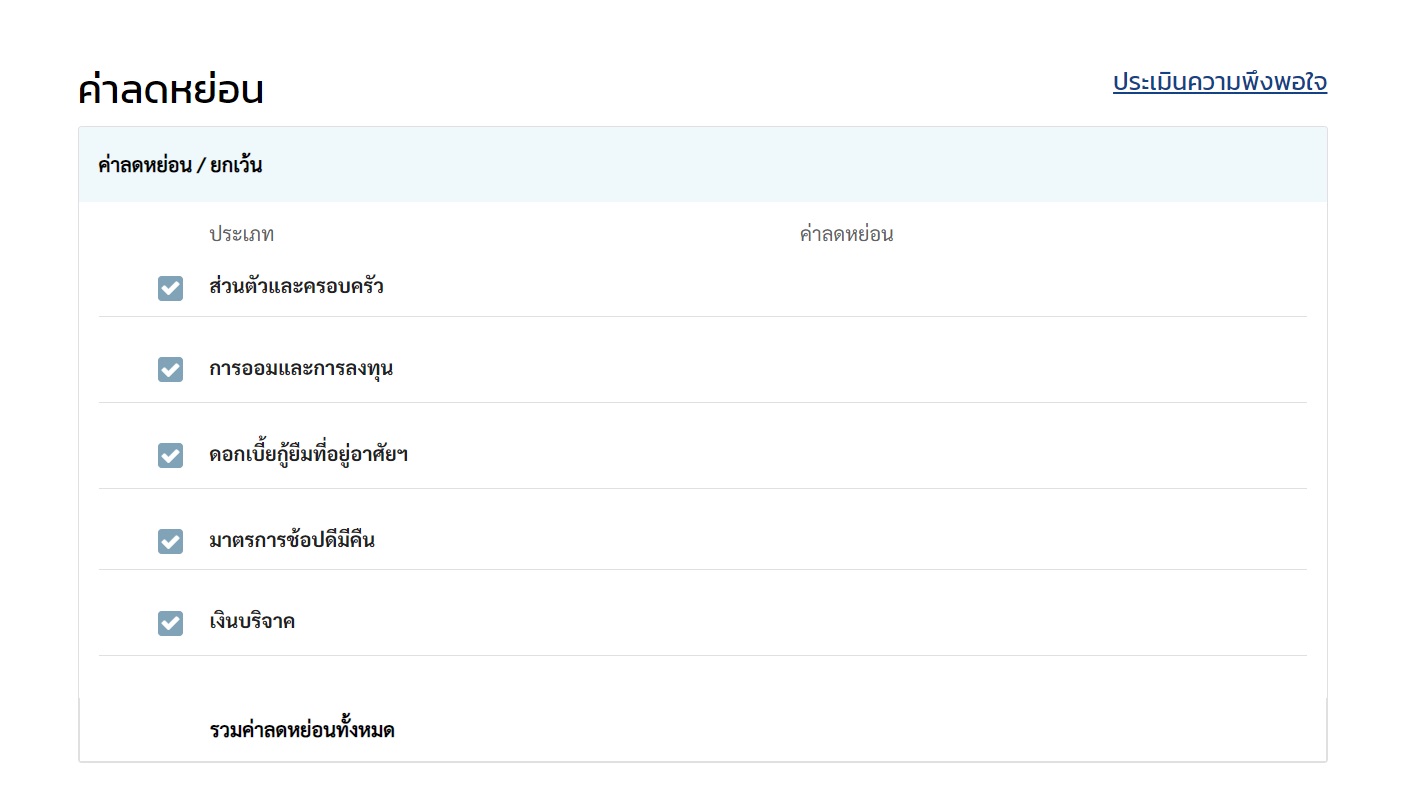Toggle the การออมและการลงทุน checkbox
Viewport: 1406px width, 790px height.
(x=170, y=369)
